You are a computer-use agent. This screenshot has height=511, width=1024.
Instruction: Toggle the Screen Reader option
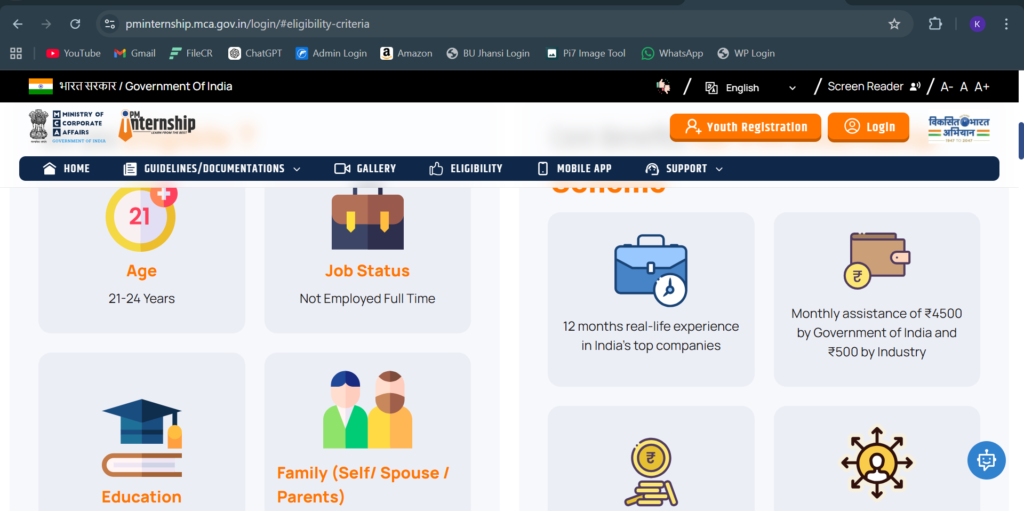tap(872, 87)
